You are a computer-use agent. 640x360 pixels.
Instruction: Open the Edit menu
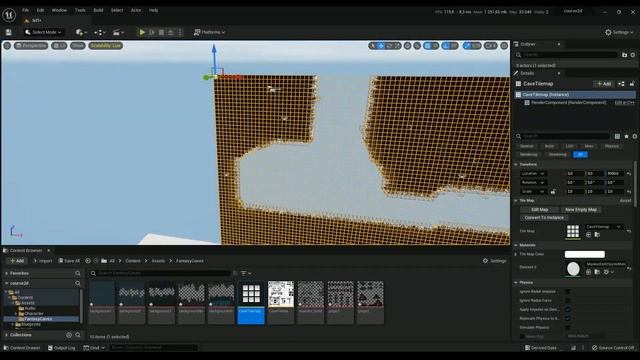pos(40,10)
